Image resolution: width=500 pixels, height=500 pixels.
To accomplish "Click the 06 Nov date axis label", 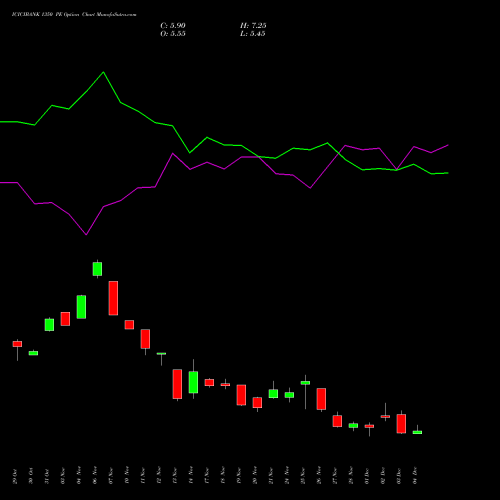I will click(95, 476).
